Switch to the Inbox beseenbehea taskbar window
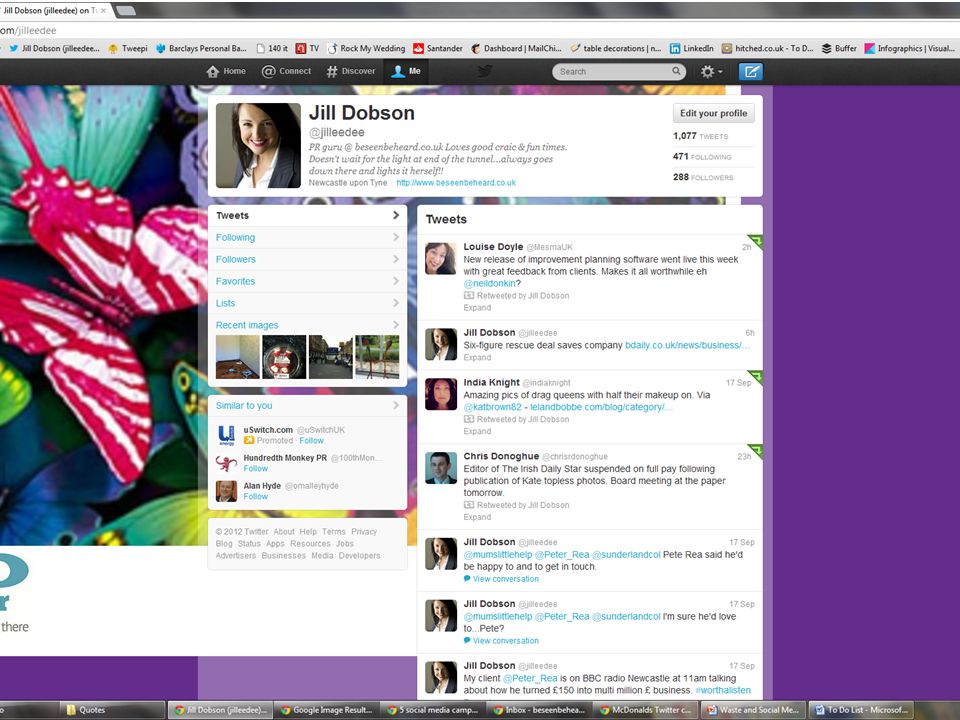Viewport: 960px width, 720px height. click(x=540, y=710)
